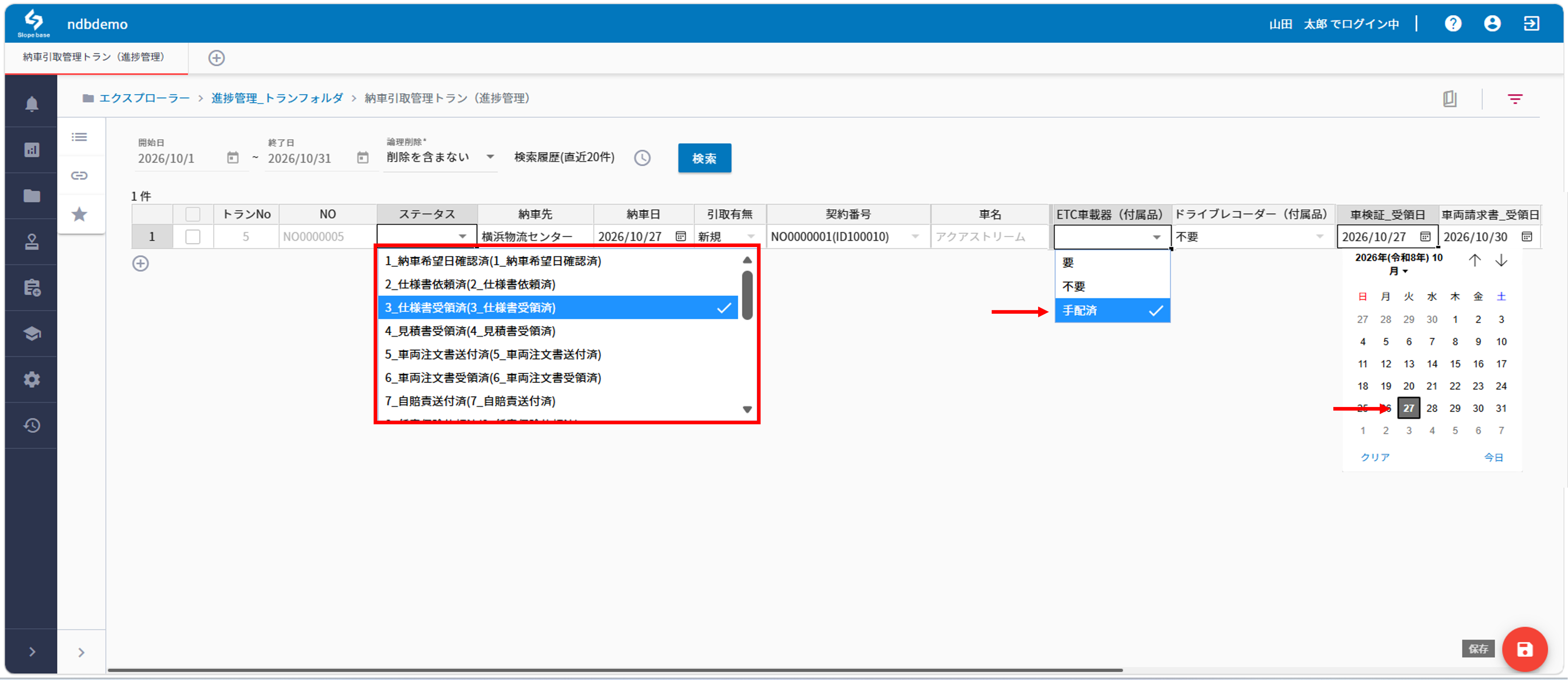Open list view icon in side panel
The width and height of the screenshot is (1568, 680).
pyautogui.click(x=79, y=137)
